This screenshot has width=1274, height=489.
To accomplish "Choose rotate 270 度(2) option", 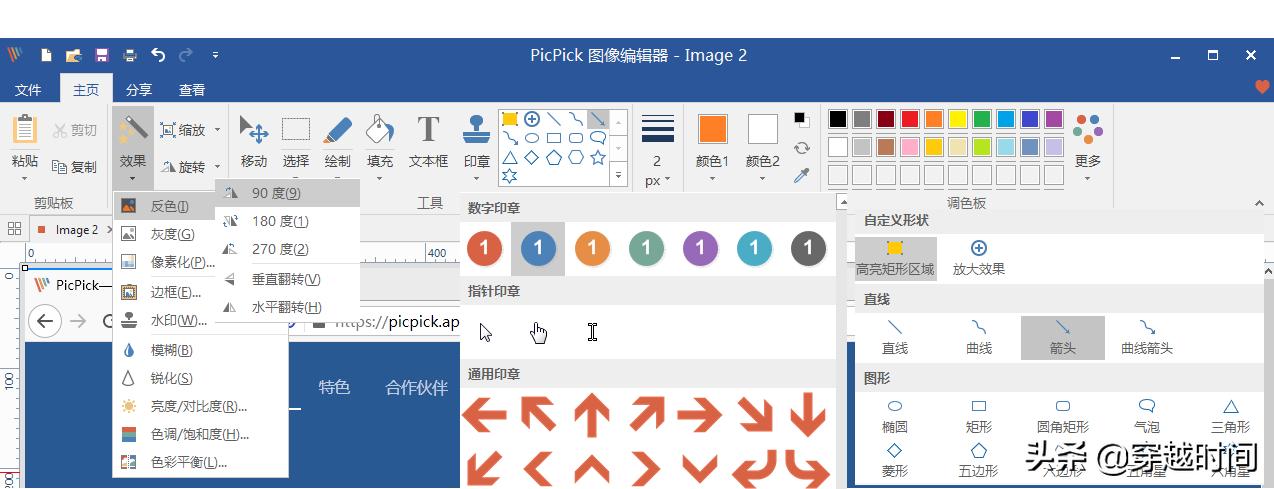I will tap(288, 249).
